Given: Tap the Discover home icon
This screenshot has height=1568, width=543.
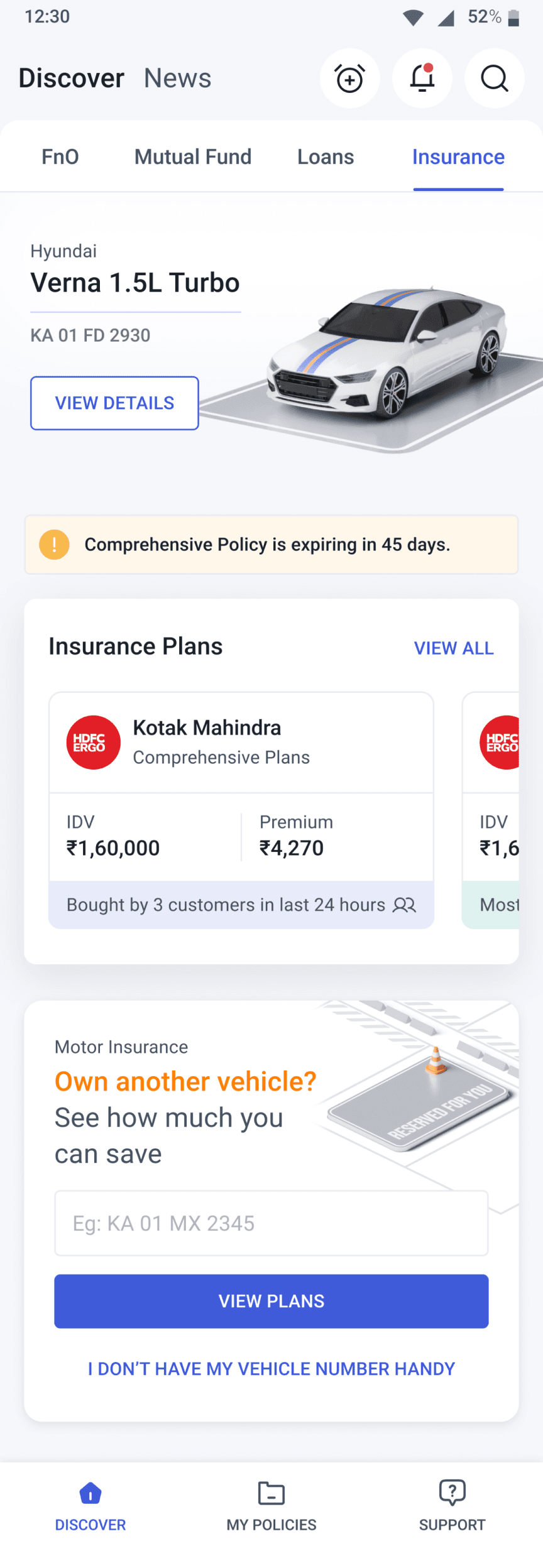Looking at the screenshot, I should pos(90,1493).
